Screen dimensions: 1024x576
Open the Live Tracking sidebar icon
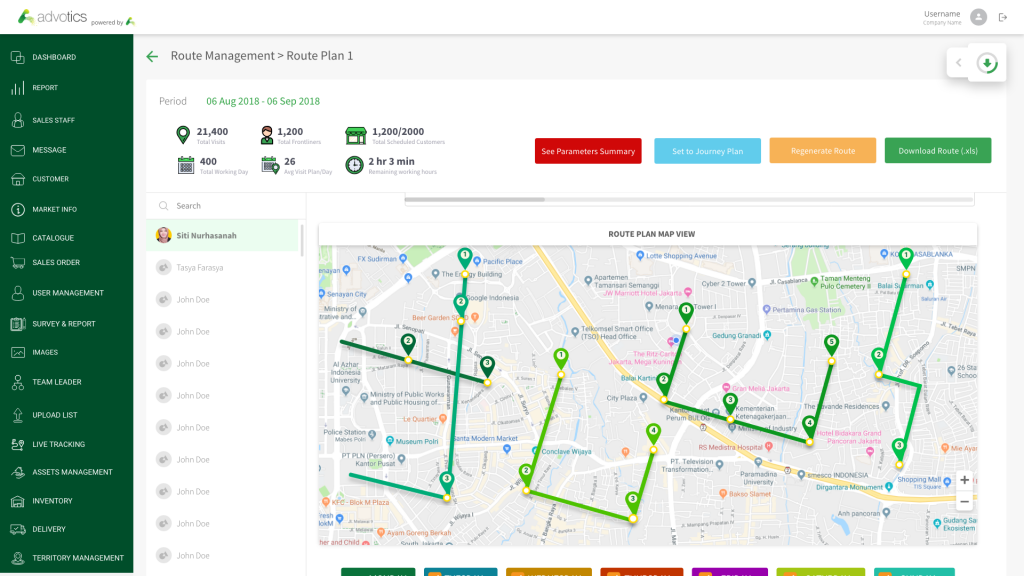[16, 443]
